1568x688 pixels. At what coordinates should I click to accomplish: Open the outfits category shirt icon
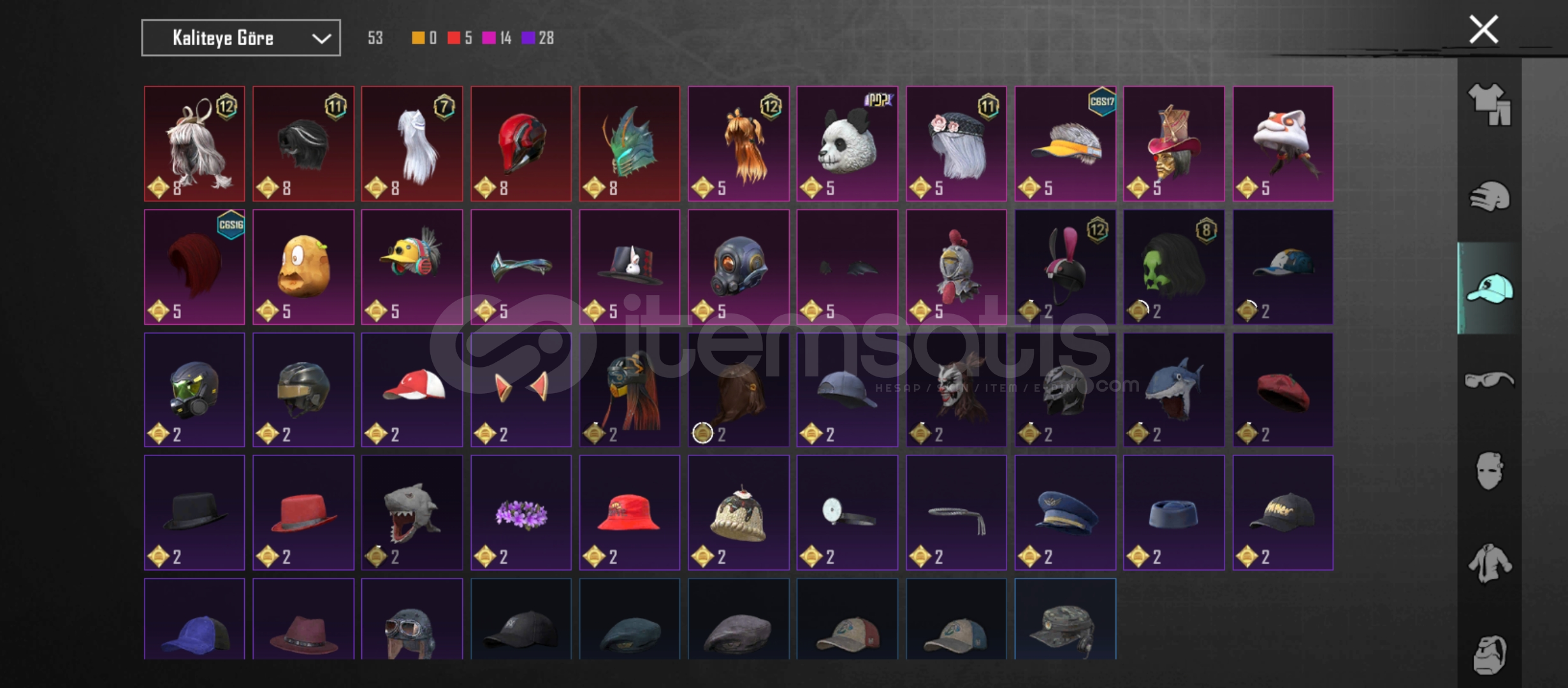coord(1489,104)
